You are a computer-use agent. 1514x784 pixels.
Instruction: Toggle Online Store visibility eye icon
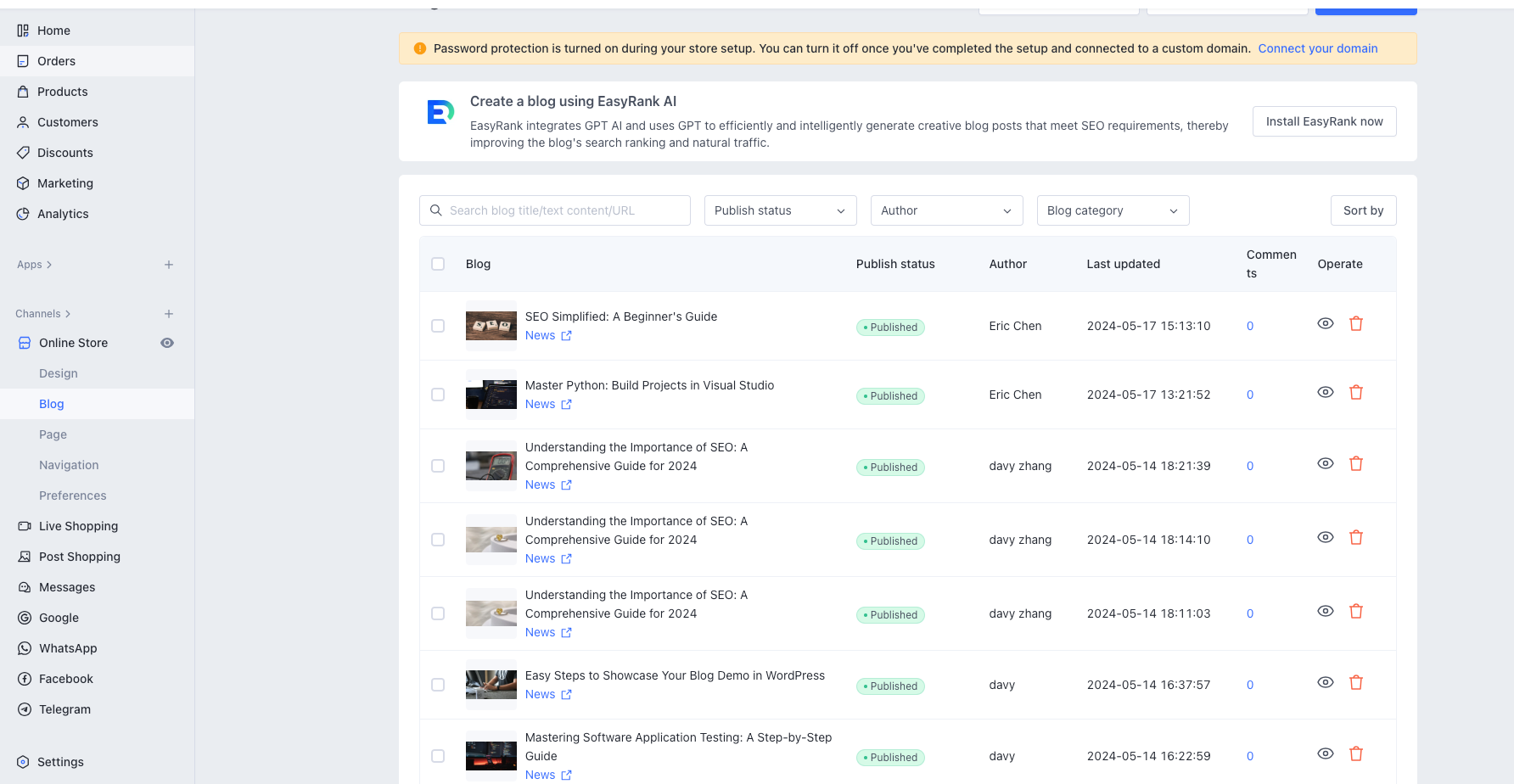coord(167,343)
